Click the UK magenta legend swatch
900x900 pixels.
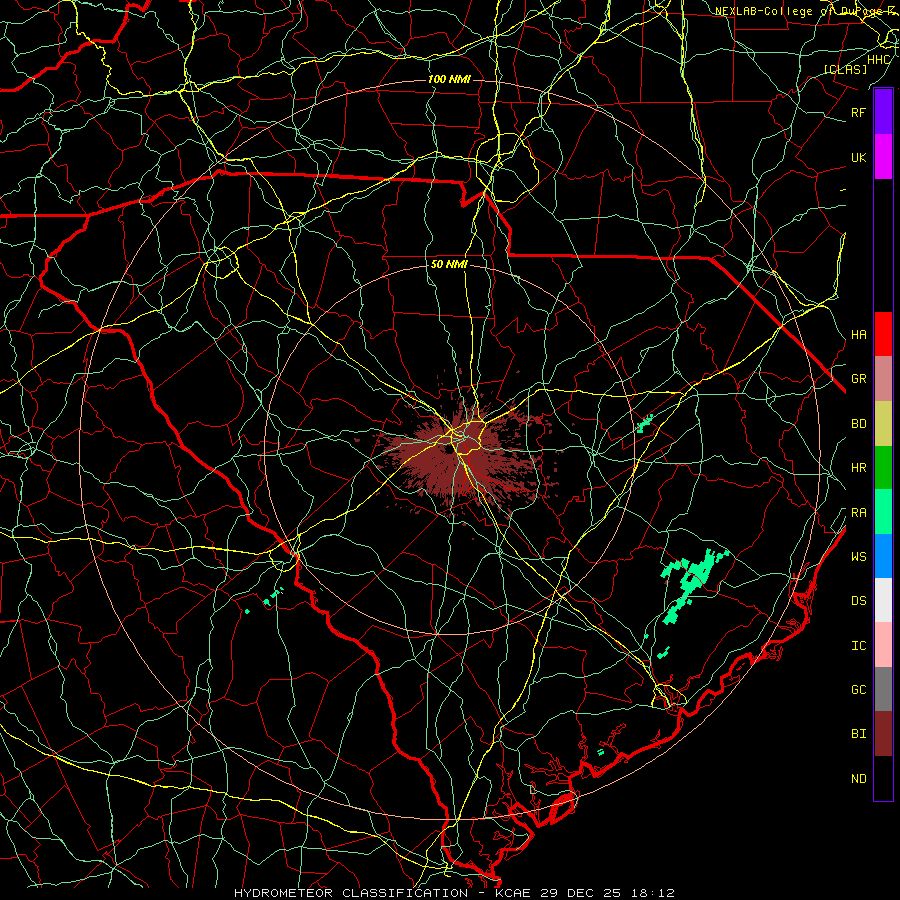point(883,157)
